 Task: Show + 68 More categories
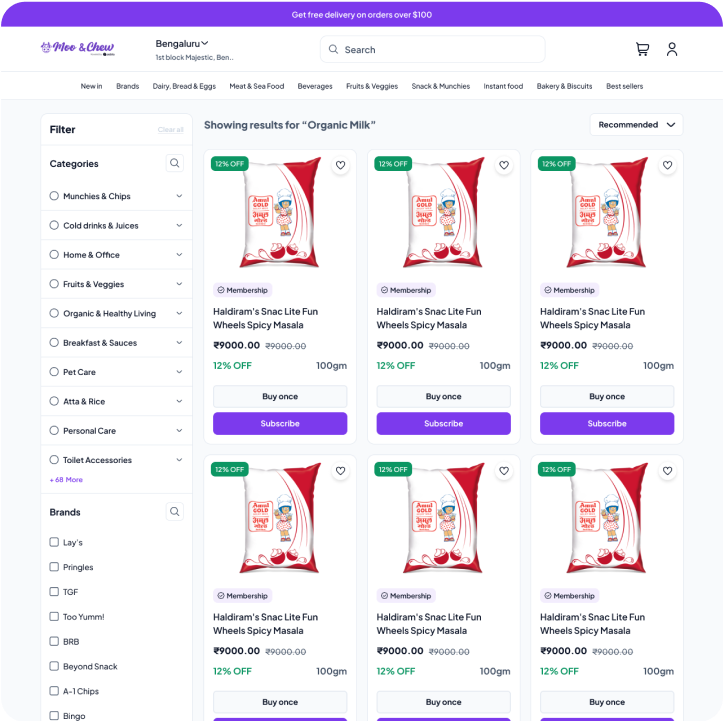point(66,479)
